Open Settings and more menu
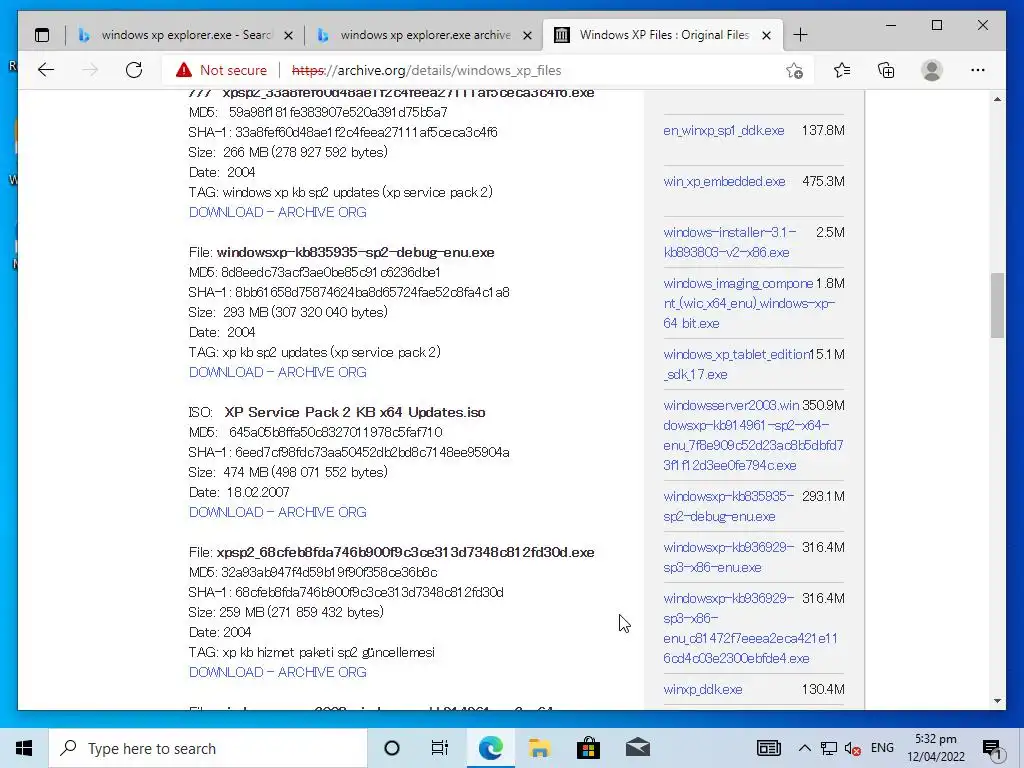This screenshot has width=1024, height=768. [978, 70]
